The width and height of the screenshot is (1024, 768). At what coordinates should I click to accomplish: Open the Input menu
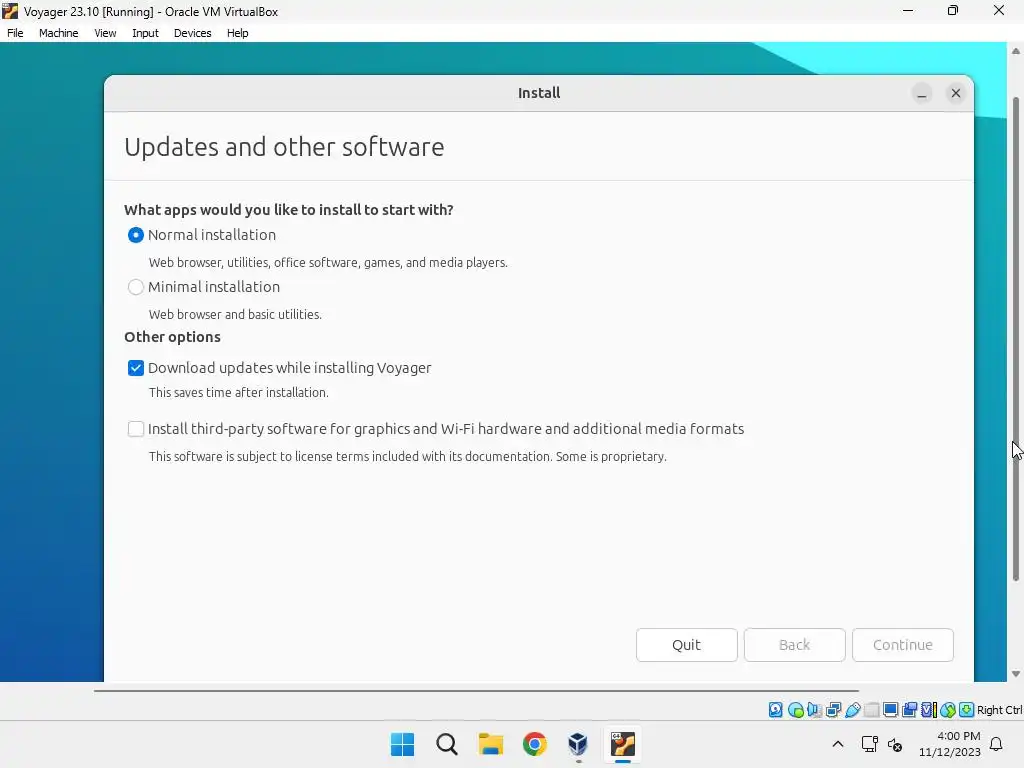point(145,33)
